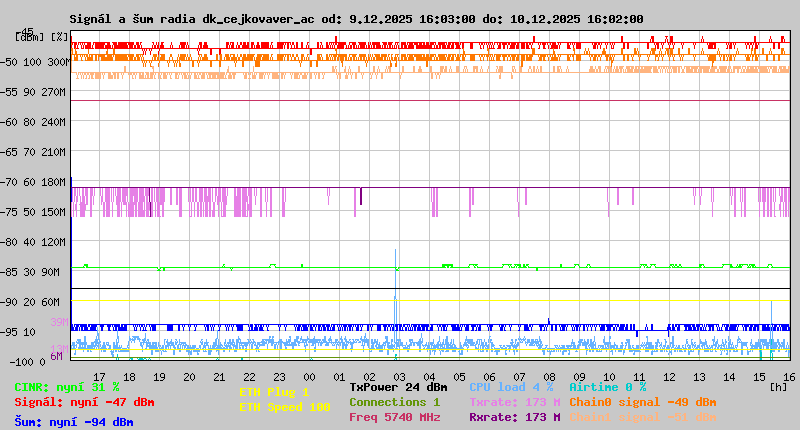Click the '00' midnight tick on time axis
Viewport: 800px width, 430px height.
tap(309, 377)
